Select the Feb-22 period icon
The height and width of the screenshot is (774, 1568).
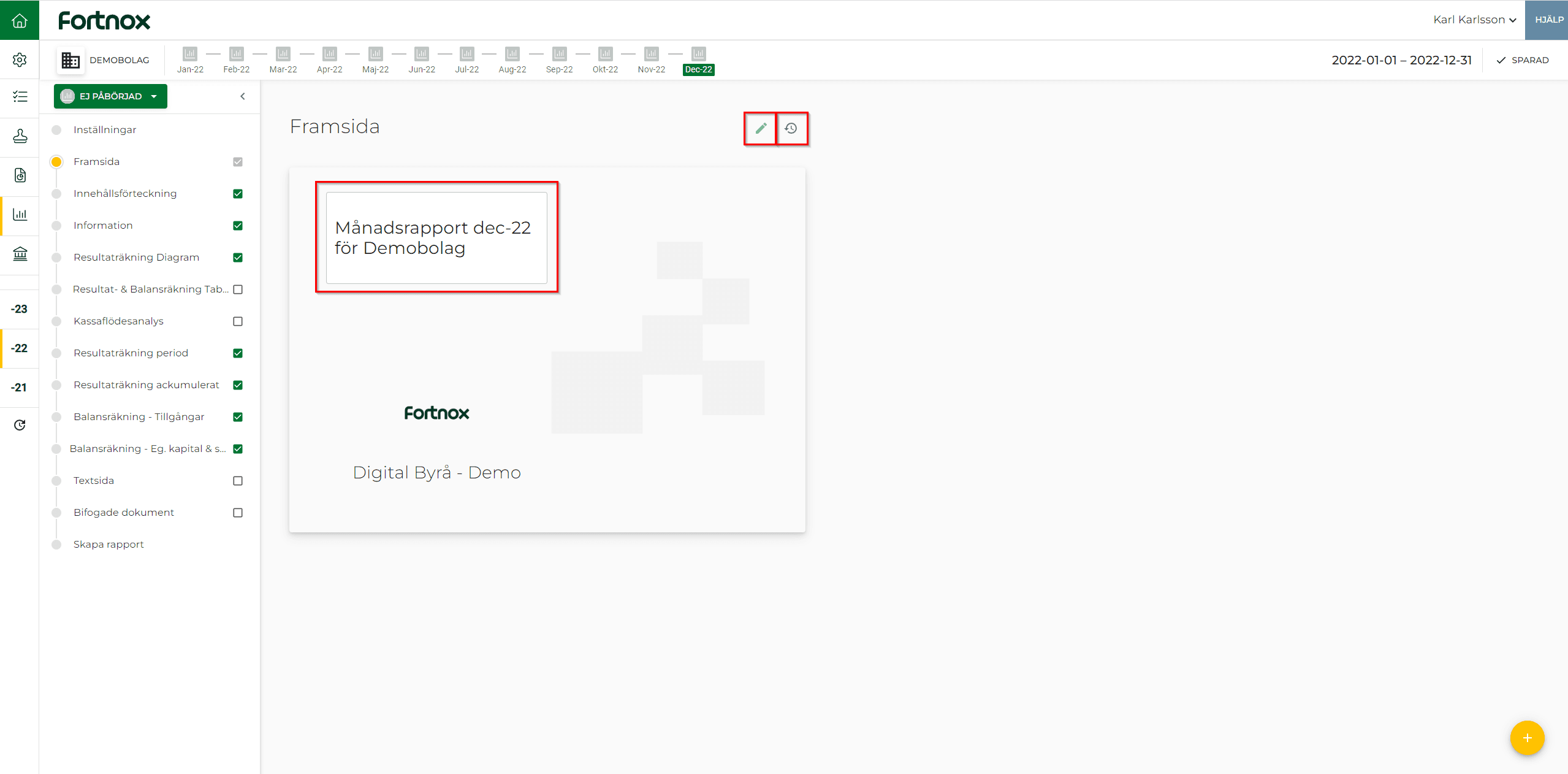(x=237, y=54)
